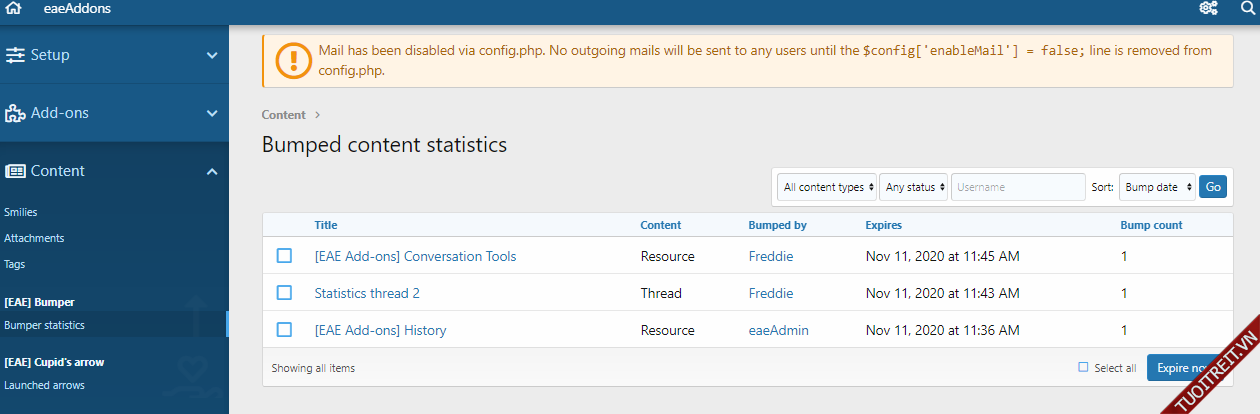Viewport: 1260px width, 414px height.
Task: Open the Any status dropdown
Action: (x=914, y=187)
